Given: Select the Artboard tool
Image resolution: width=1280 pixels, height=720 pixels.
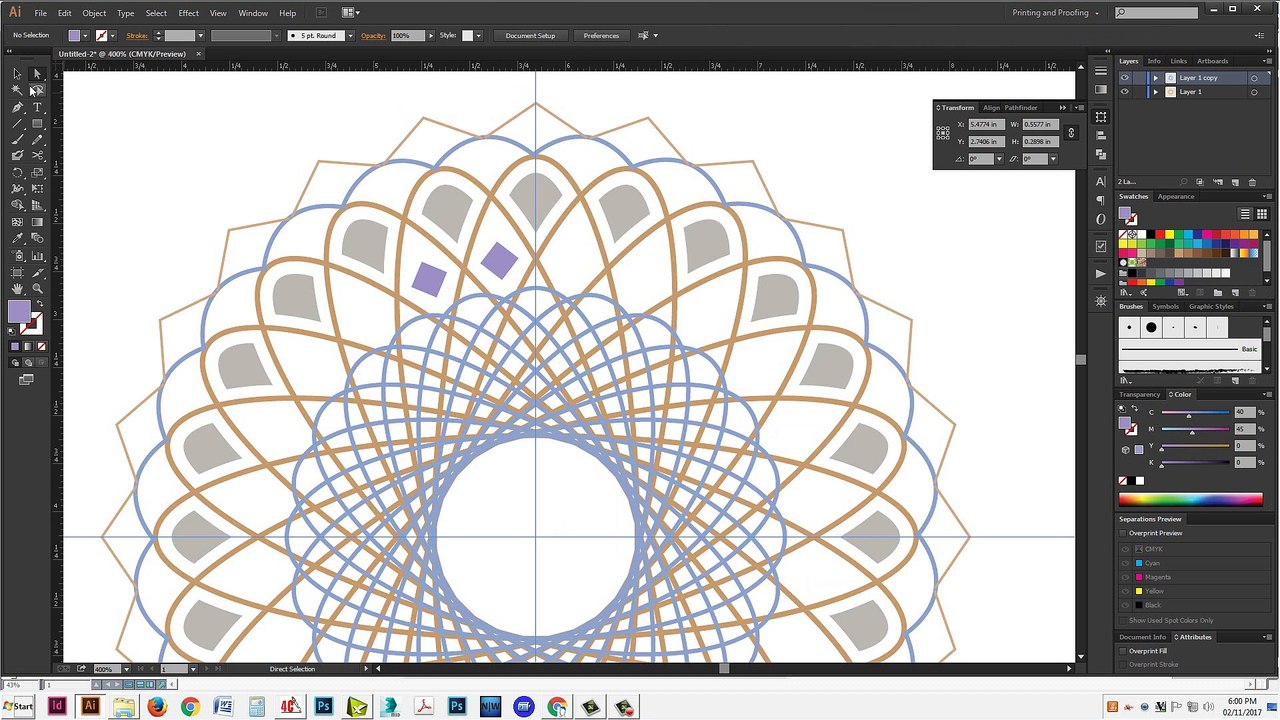Looking at the screenshot, I should point(17,272).
